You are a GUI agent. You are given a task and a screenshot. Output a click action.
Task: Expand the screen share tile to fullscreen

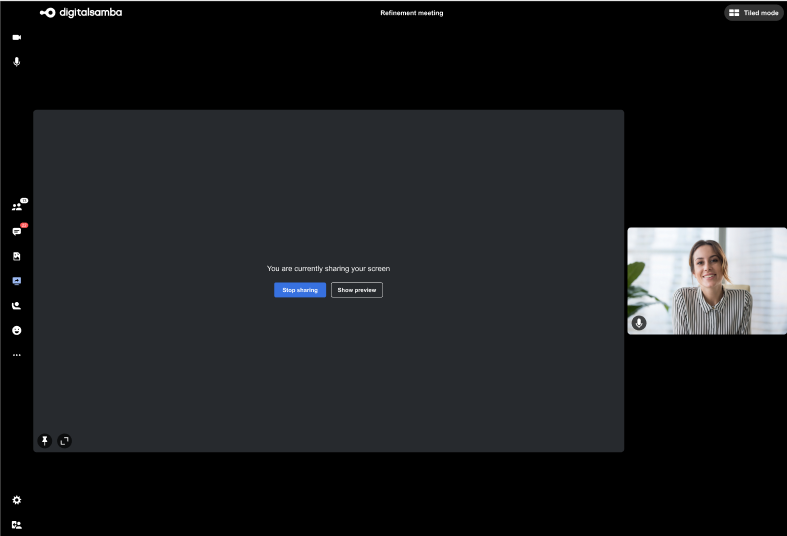pyautogui.click(x=65, y=440)
